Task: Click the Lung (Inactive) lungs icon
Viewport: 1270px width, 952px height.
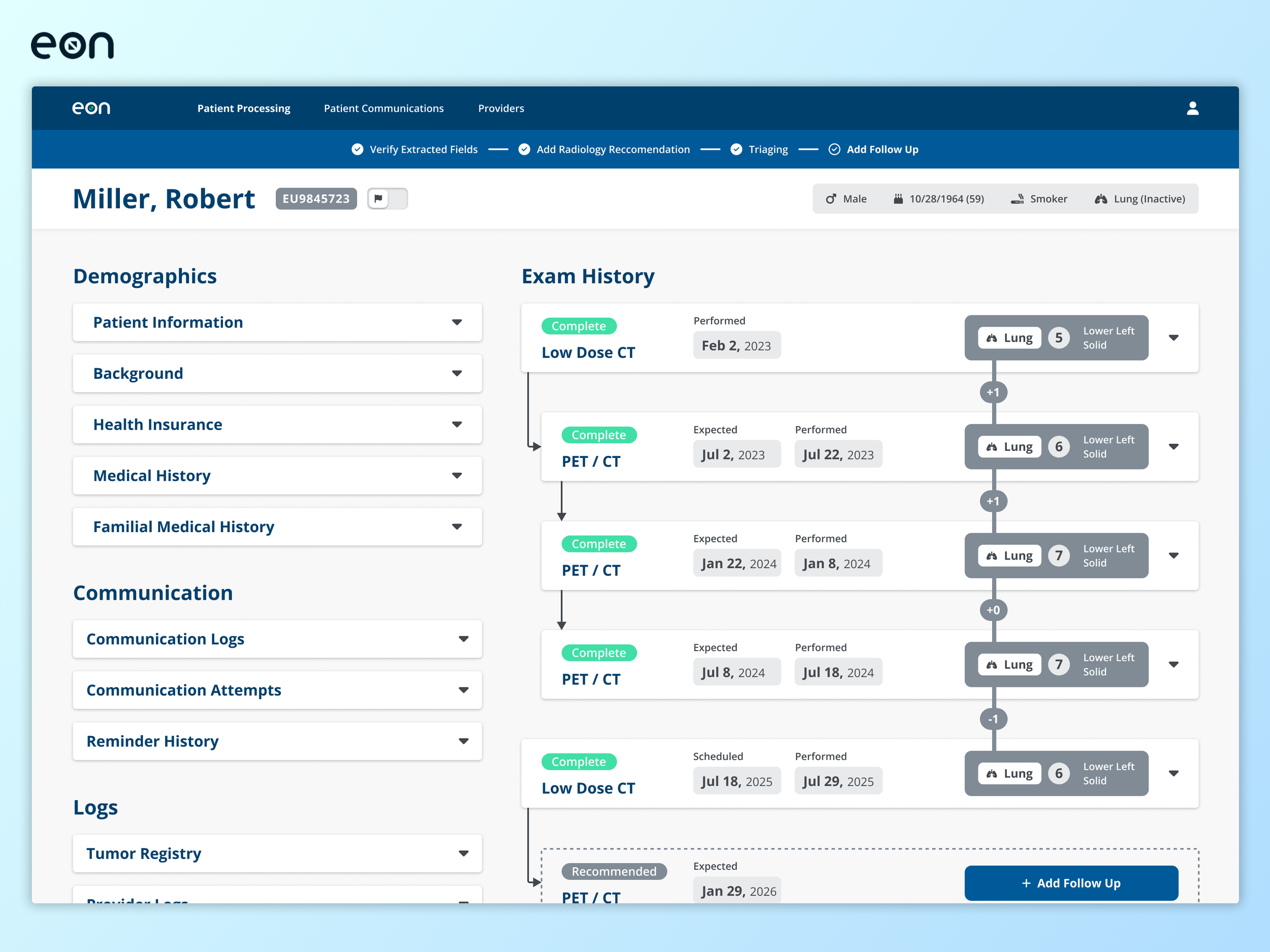Action: click(1100, 199)
